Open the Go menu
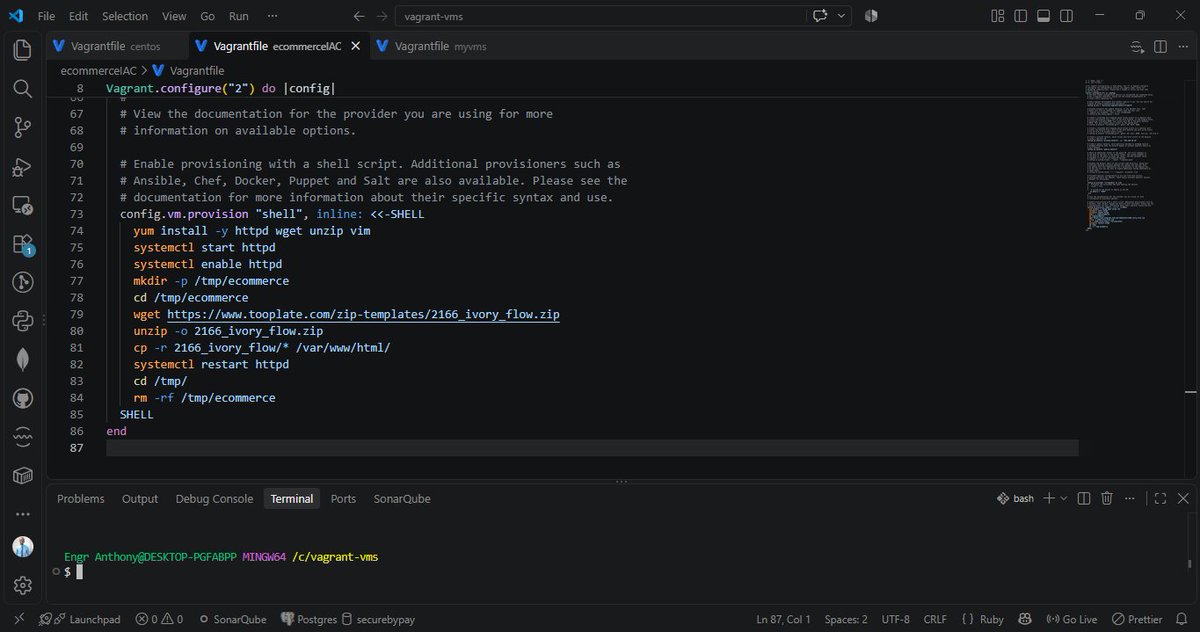The width and height of the screenshot is (1200, 632). click(x=208, y=16)
